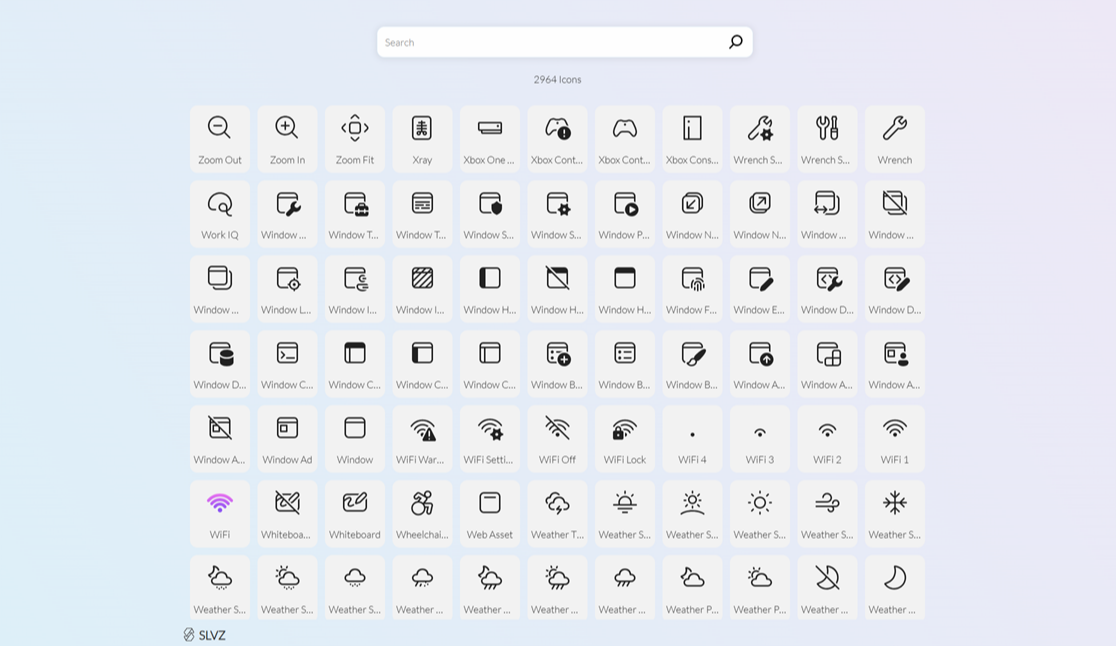
Task: Click the magnifier icon in search bar
Action: (x=736, y=42)
